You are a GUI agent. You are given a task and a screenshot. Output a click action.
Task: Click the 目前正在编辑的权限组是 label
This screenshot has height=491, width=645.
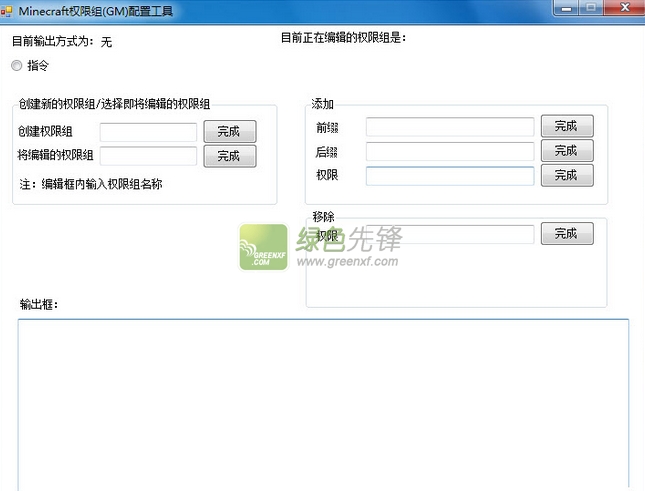tap(343, 38)
